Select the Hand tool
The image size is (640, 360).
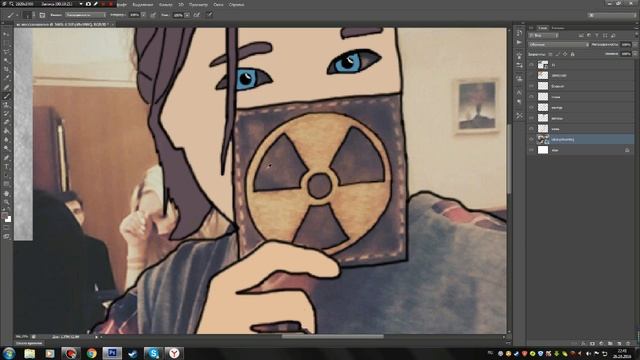click(6, 193)
